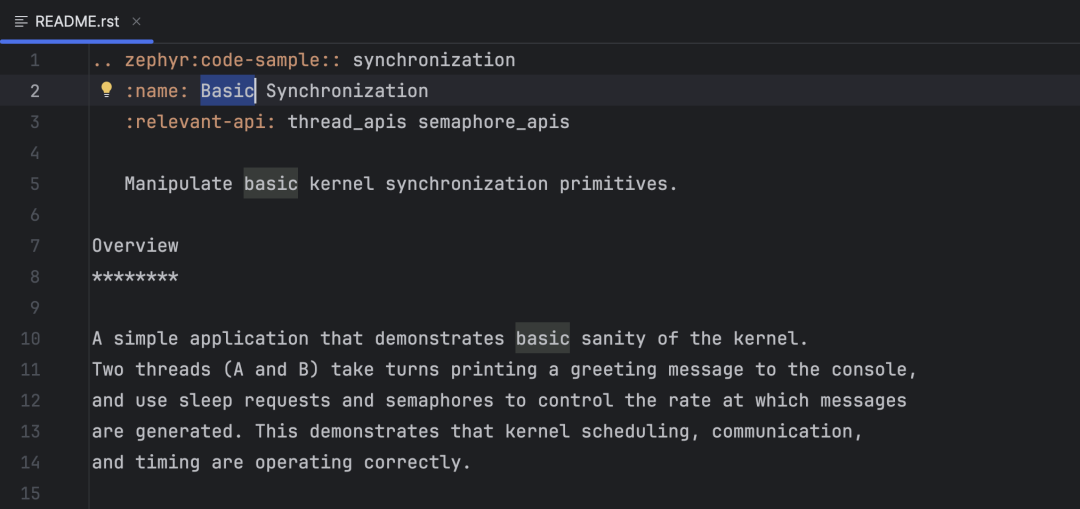Click the word "Synchronization" on line 2
The image size is (1080, 509).
pos(347,91)
